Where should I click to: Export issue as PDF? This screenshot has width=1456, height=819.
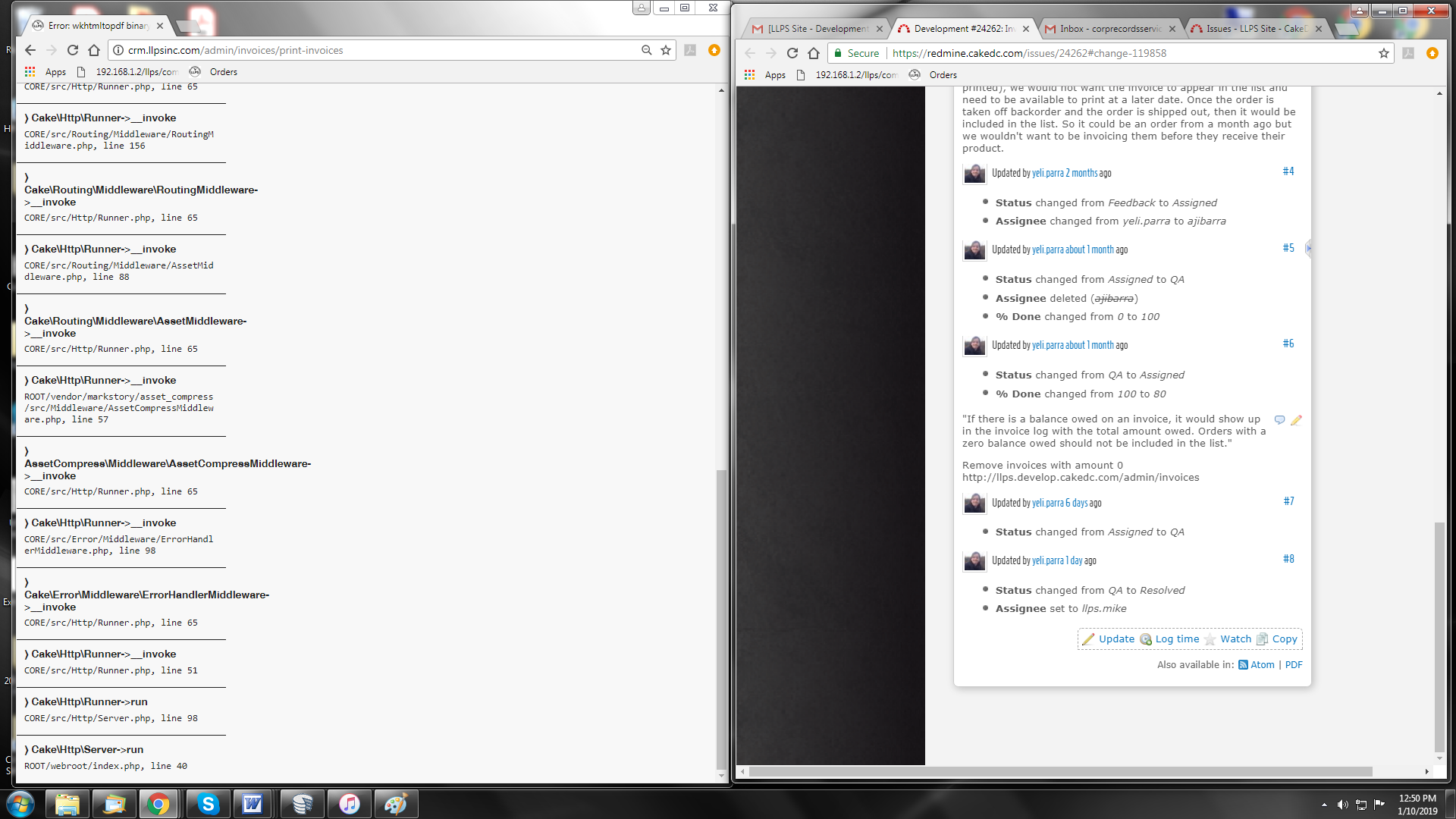tap(1294, 665)
